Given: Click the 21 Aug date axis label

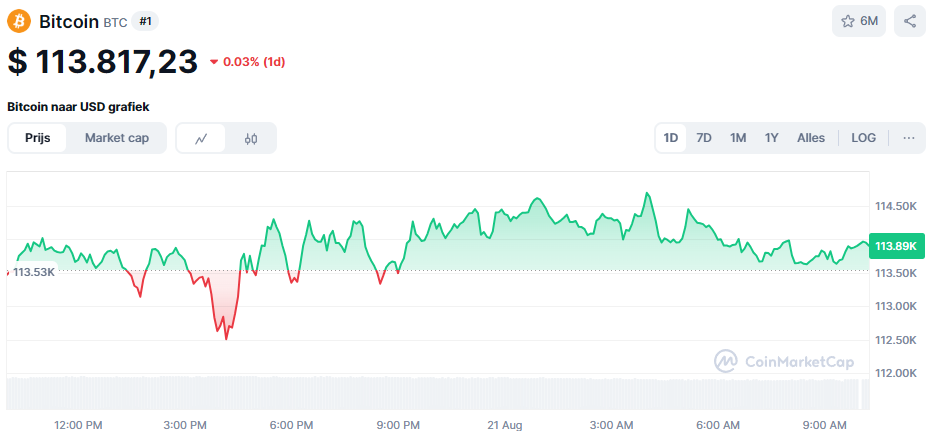Looking at the screenshot, I should [x=505, y=425].
